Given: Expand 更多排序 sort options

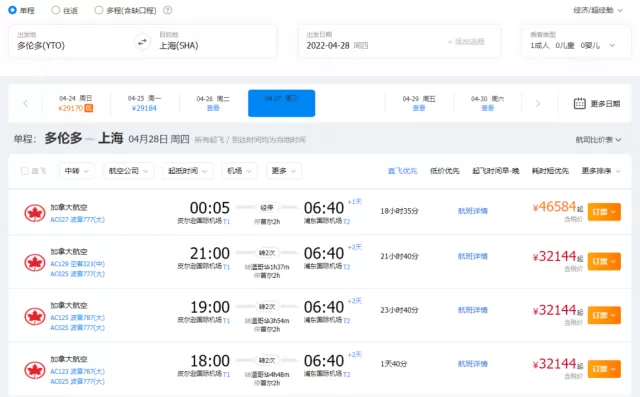Looking at the screenshot, I should (601, 171).
